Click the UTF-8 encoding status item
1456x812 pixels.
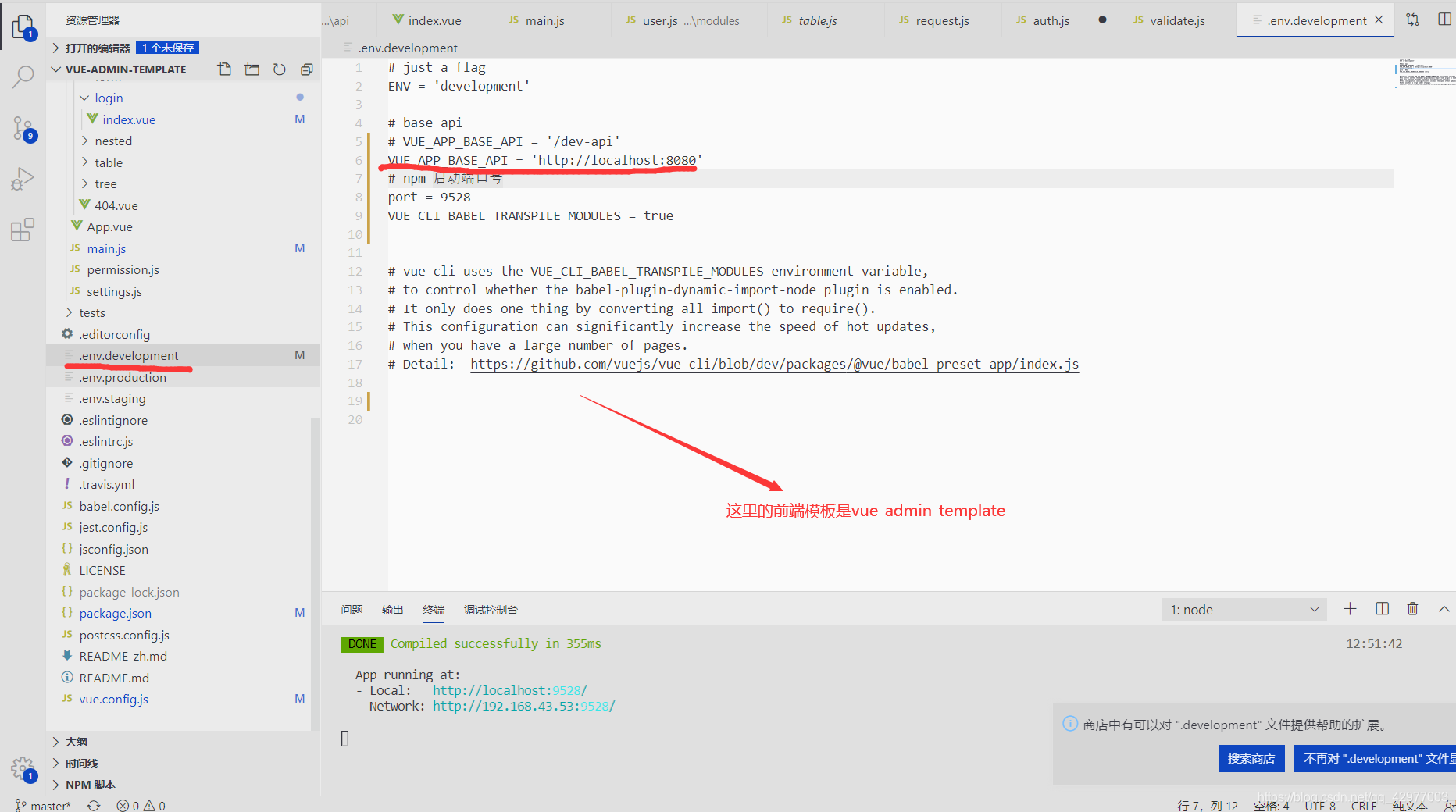(x=1320, y=805)
